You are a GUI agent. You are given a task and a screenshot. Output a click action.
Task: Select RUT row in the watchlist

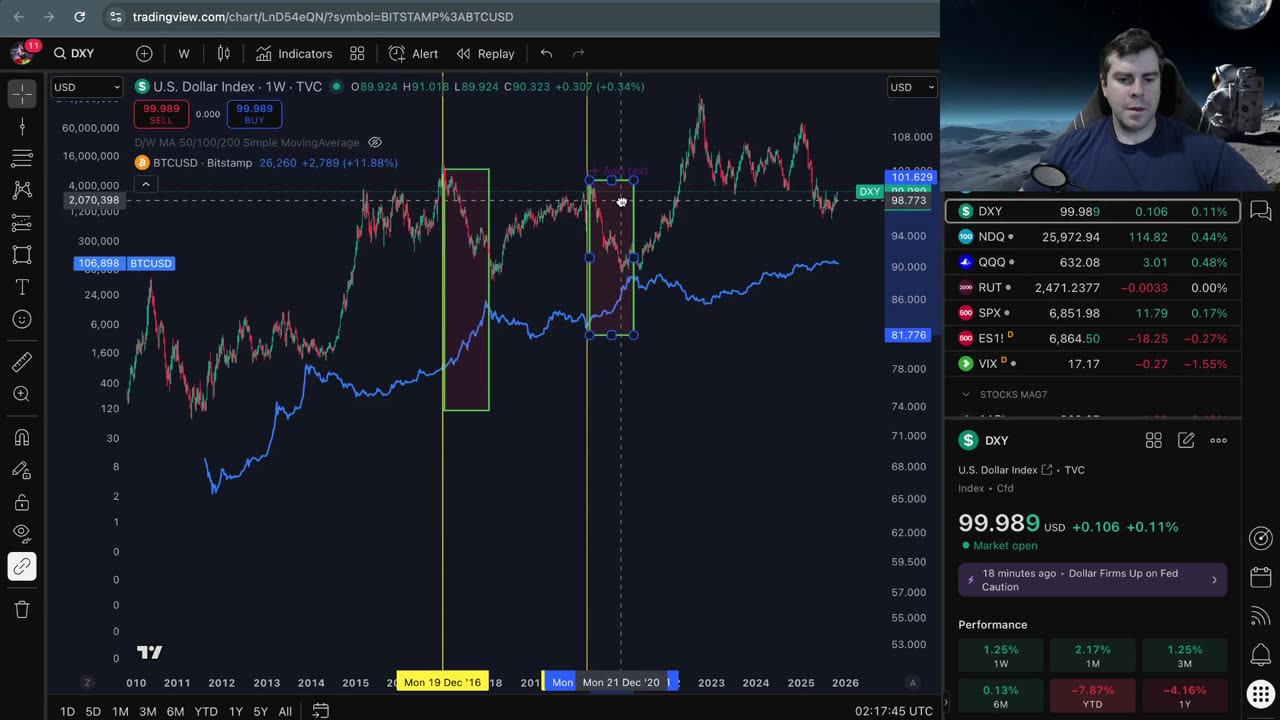[x=1092, y=288]
